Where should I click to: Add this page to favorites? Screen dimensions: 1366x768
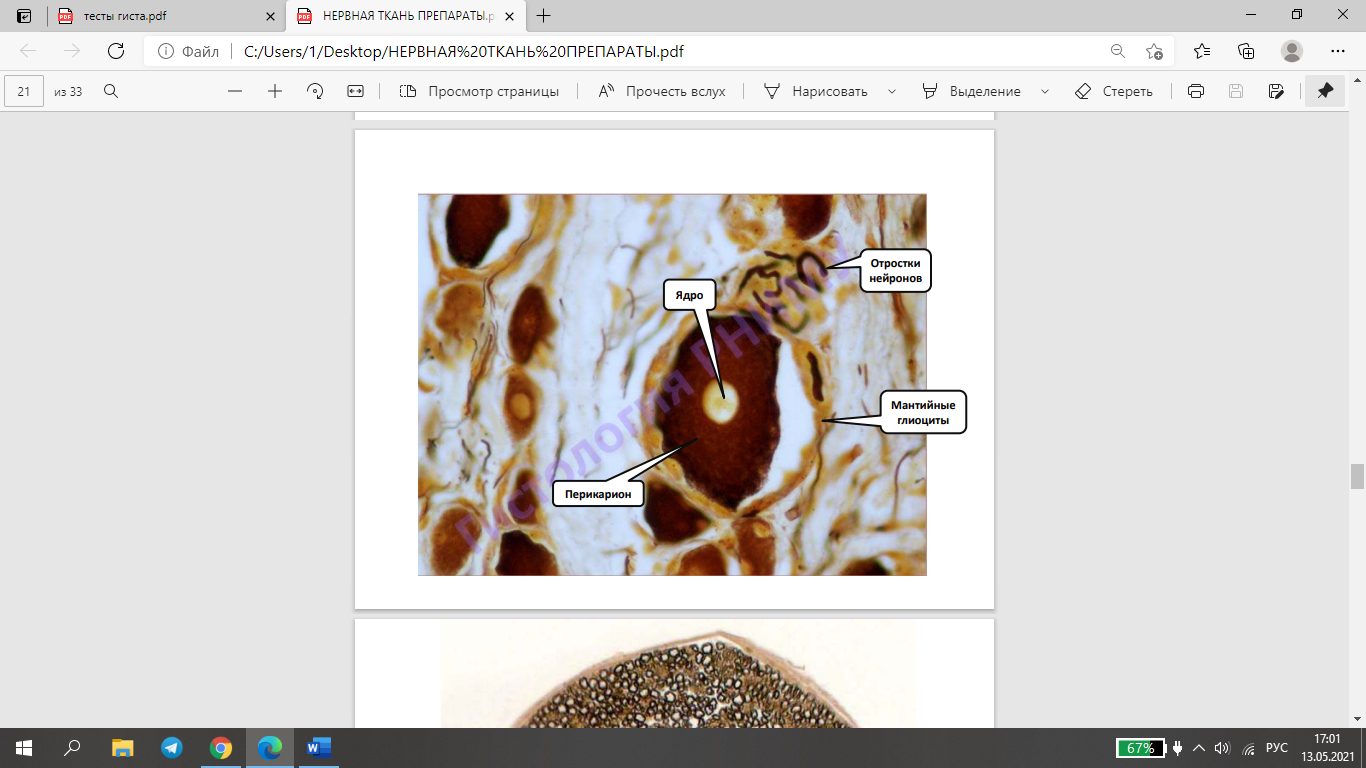pyautogui.click(x=1154, y=52)
